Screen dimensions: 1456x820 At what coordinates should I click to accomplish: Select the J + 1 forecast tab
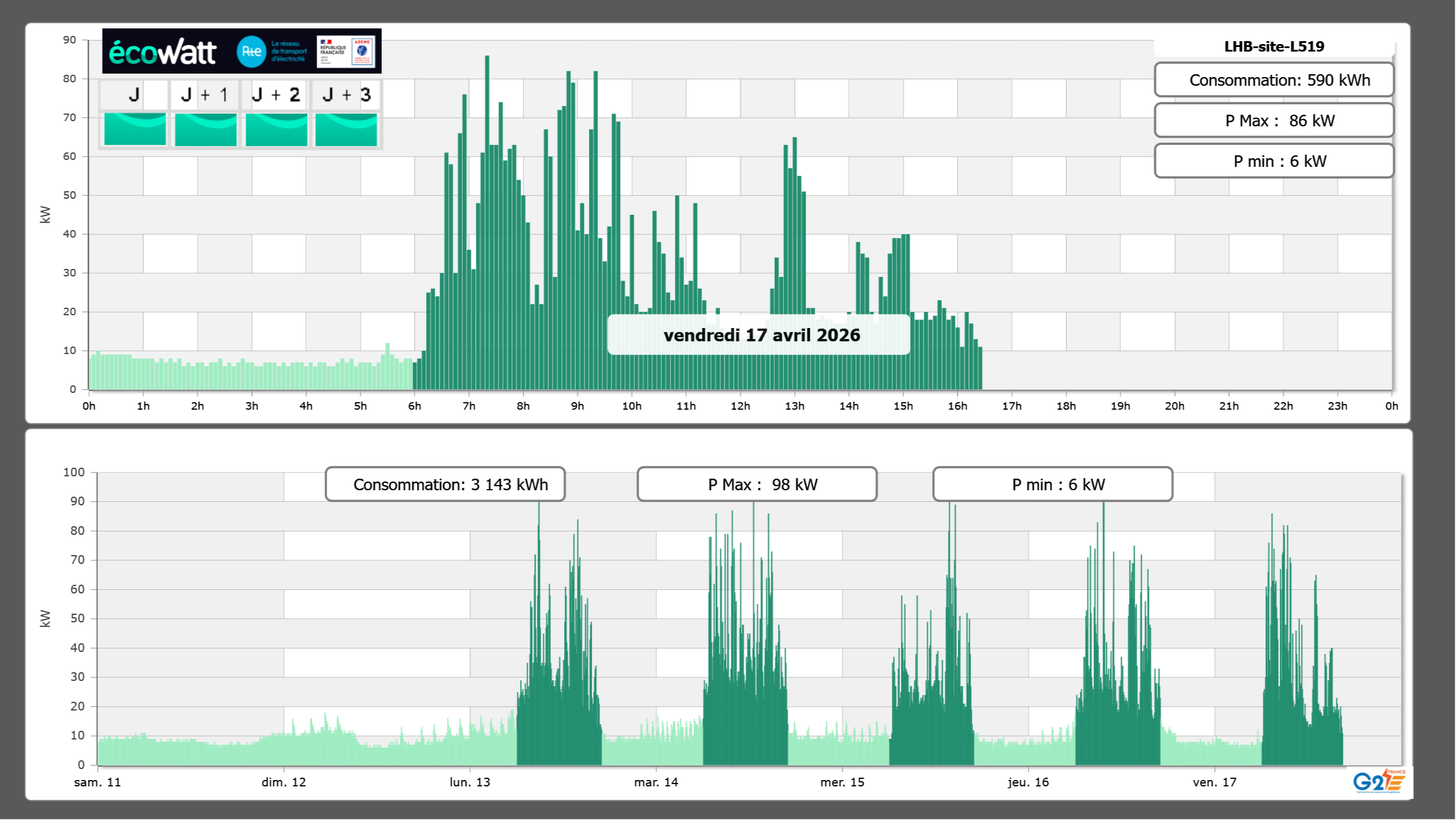pos(205,94)
